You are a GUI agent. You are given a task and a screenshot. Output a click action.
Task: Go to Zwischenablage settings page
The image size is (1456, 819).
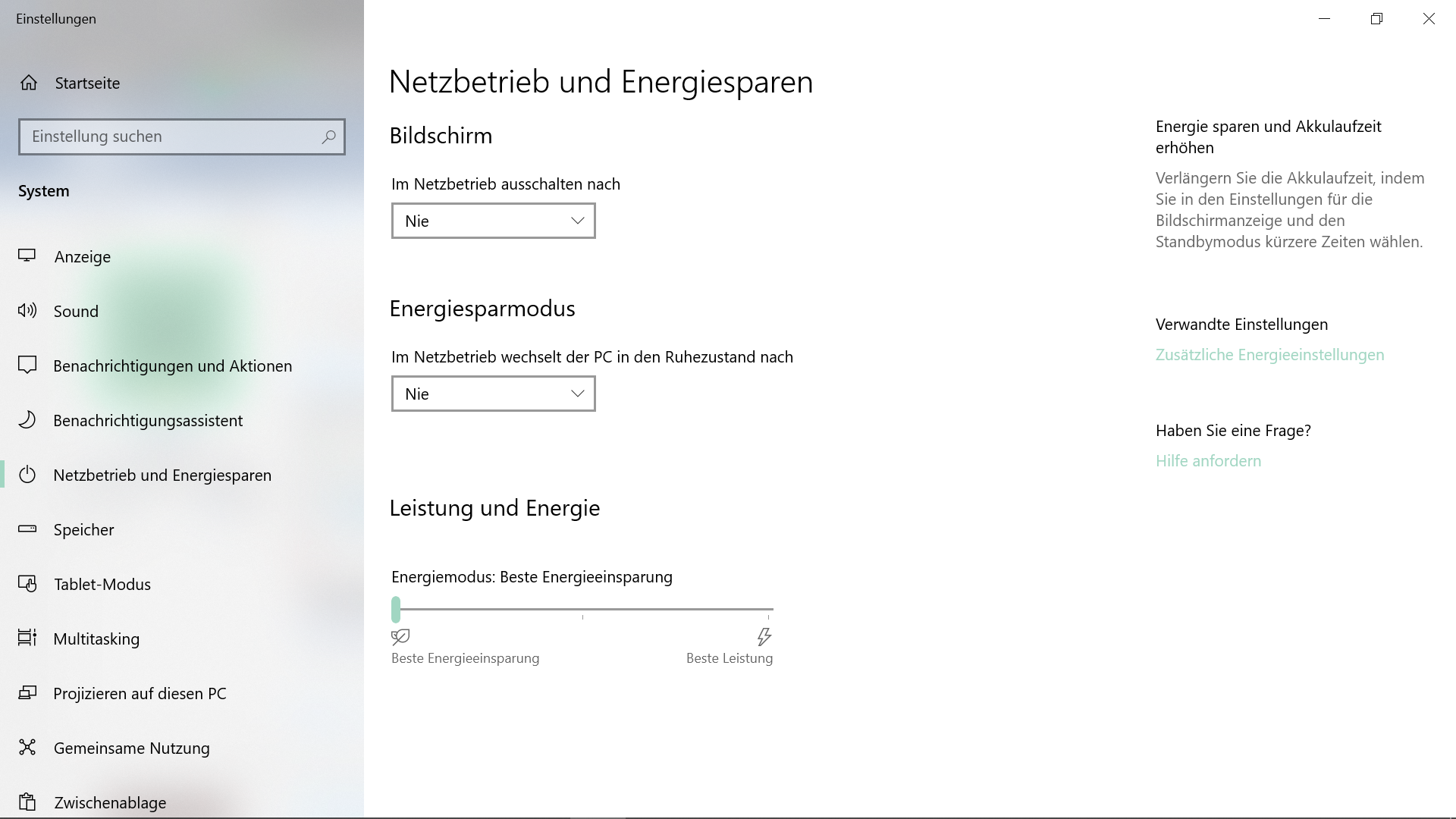click(110, 802)
